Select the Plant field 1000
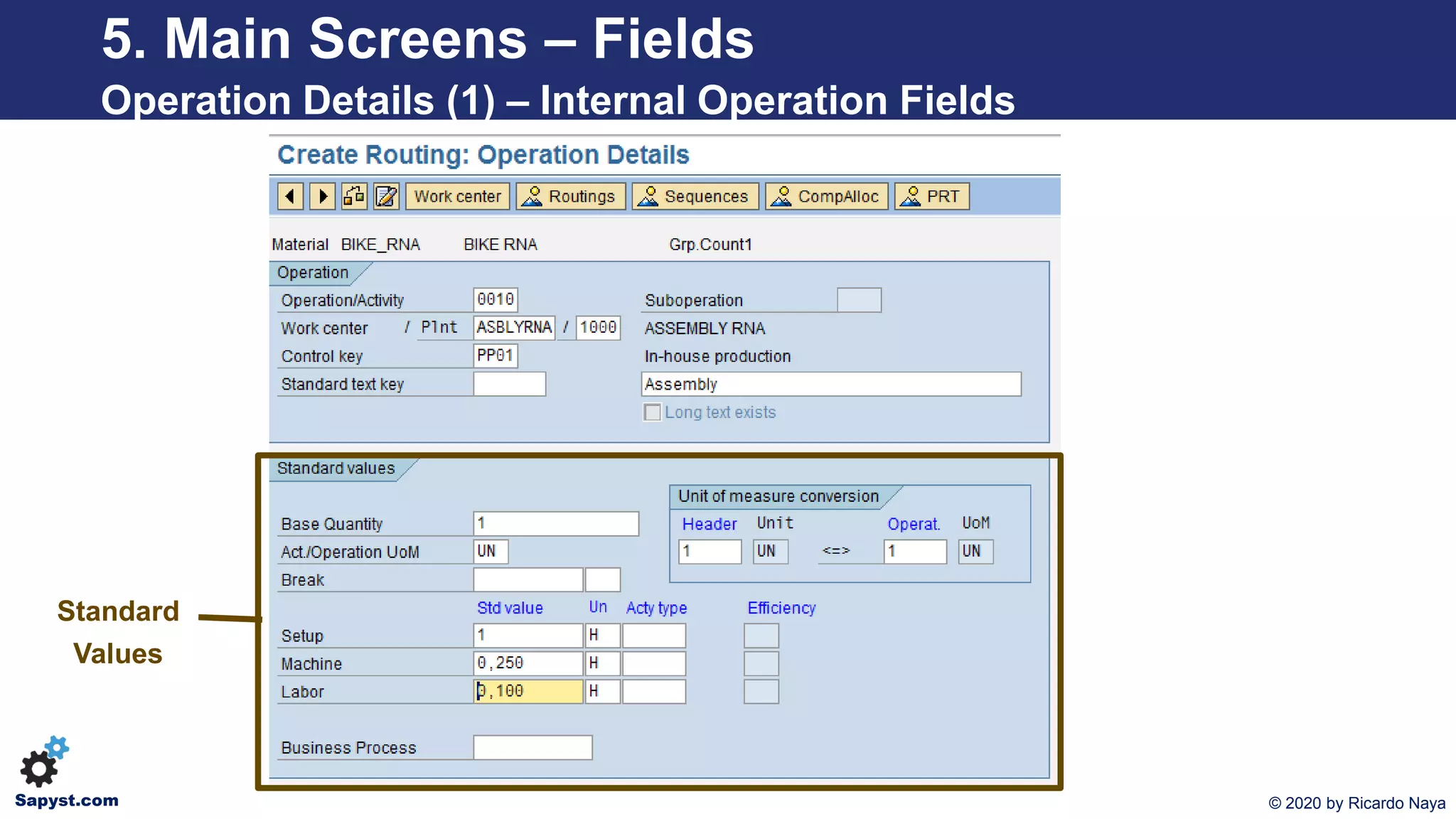 point(598,328)
